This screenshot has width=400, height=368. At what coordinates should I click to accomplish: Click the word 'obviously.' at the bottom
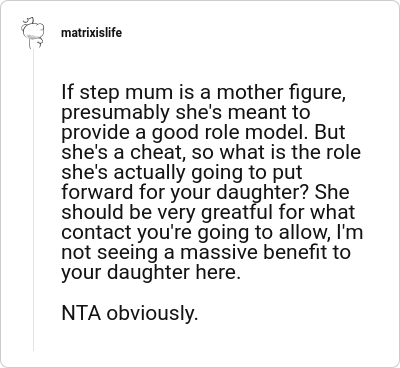click(152, 313)
